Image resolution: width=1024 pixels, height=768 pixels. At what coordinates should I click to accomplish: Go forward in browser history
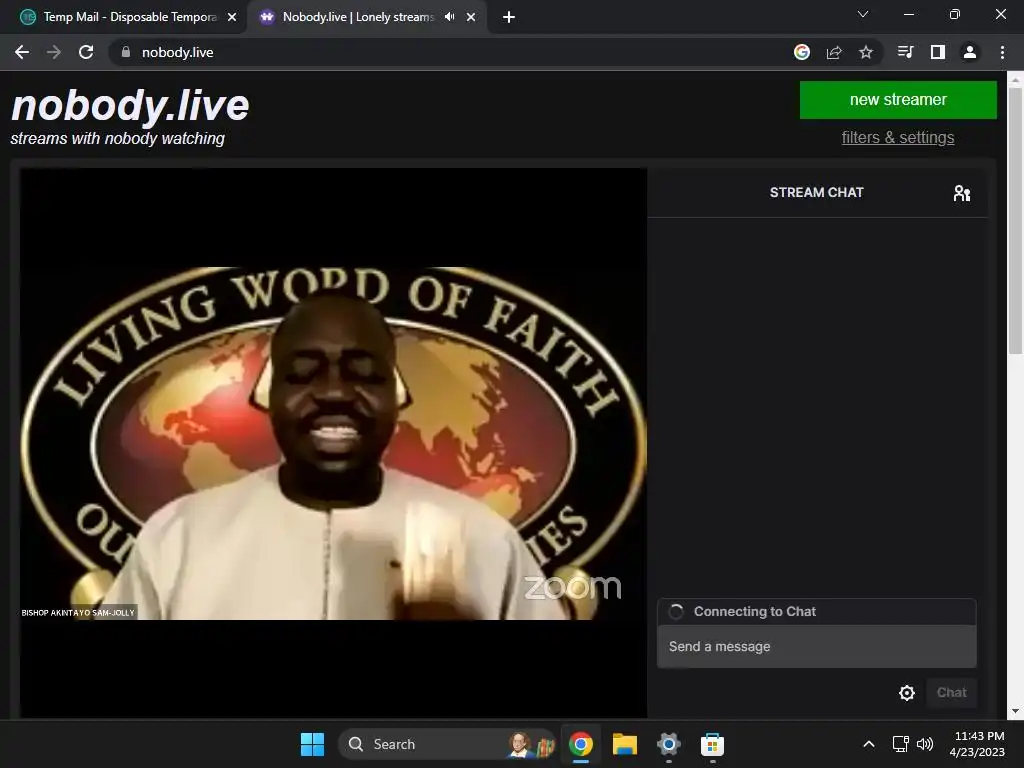tap(54, 52)
